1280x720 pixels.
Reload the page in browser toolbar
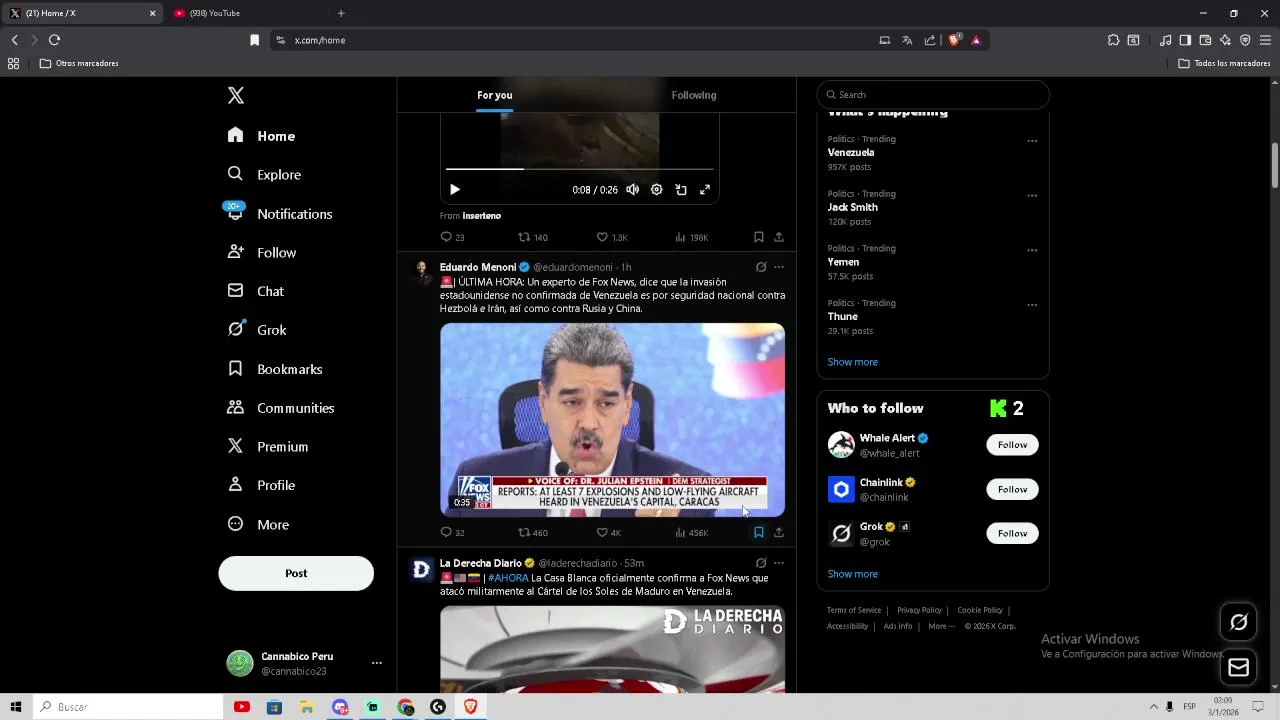click(x=54, y=40)
